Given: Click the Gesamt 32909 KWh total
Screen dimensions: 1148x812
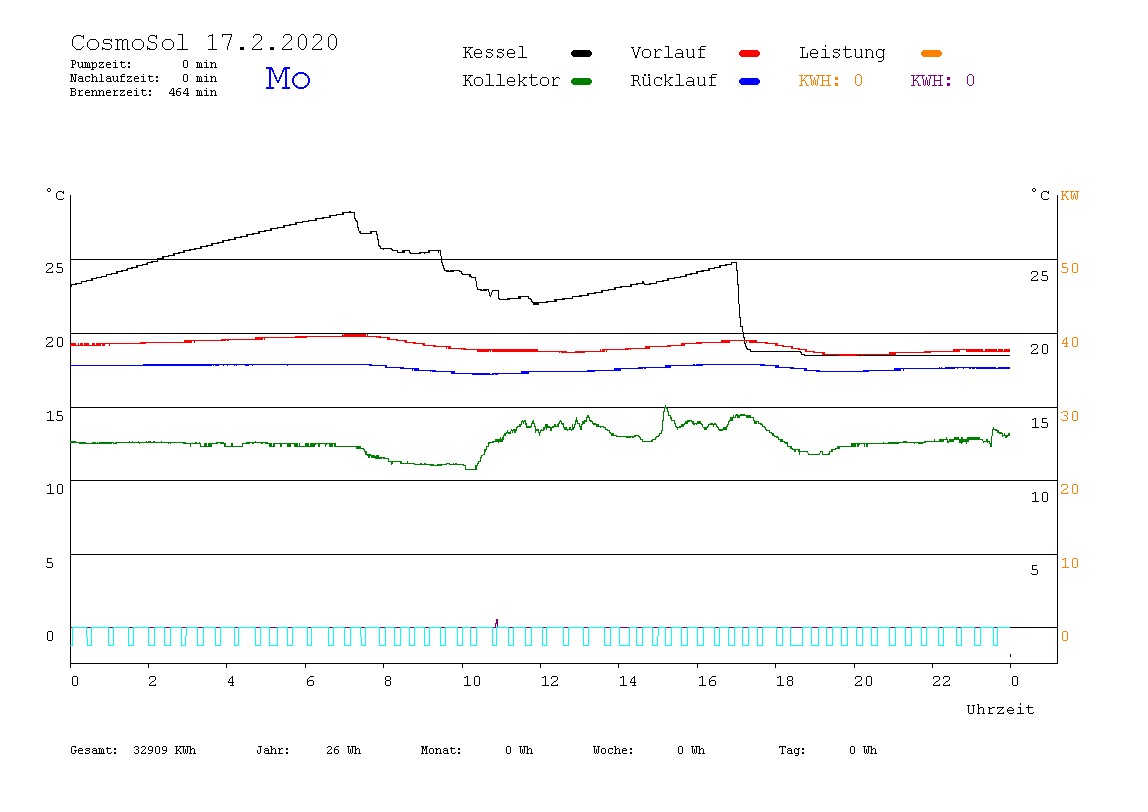Looking at the screenshot, I should [x=133, y=750].
